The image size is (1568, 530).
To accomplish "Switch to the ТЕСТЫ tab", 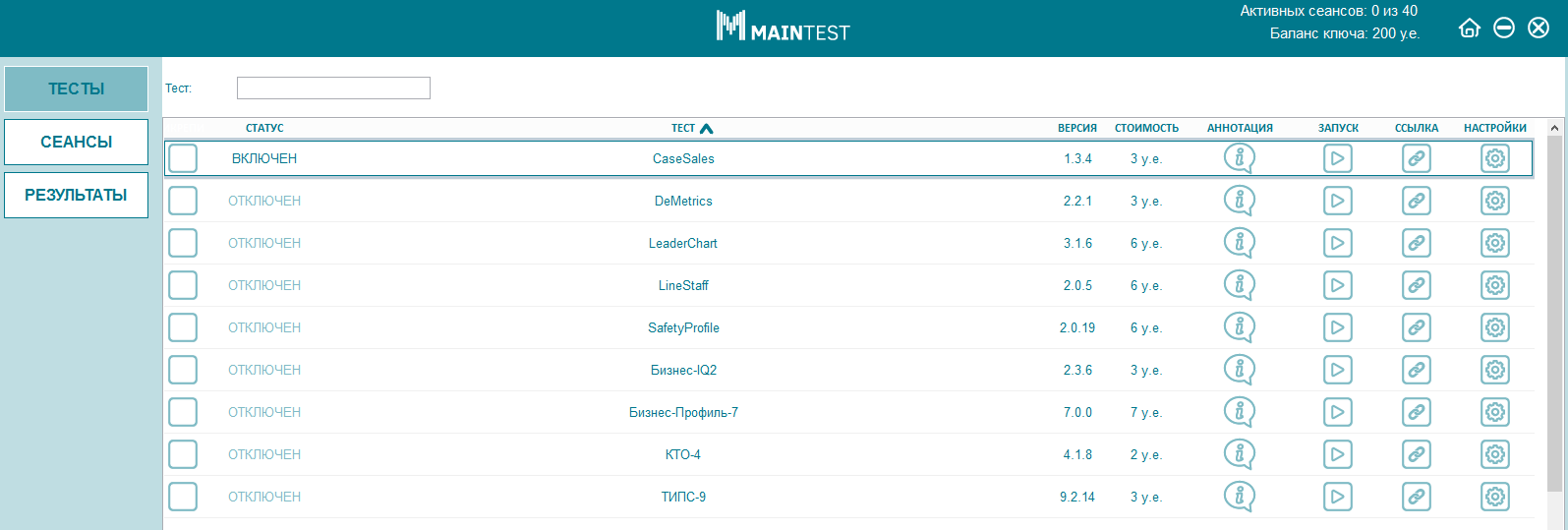I will tap(76, 88).
